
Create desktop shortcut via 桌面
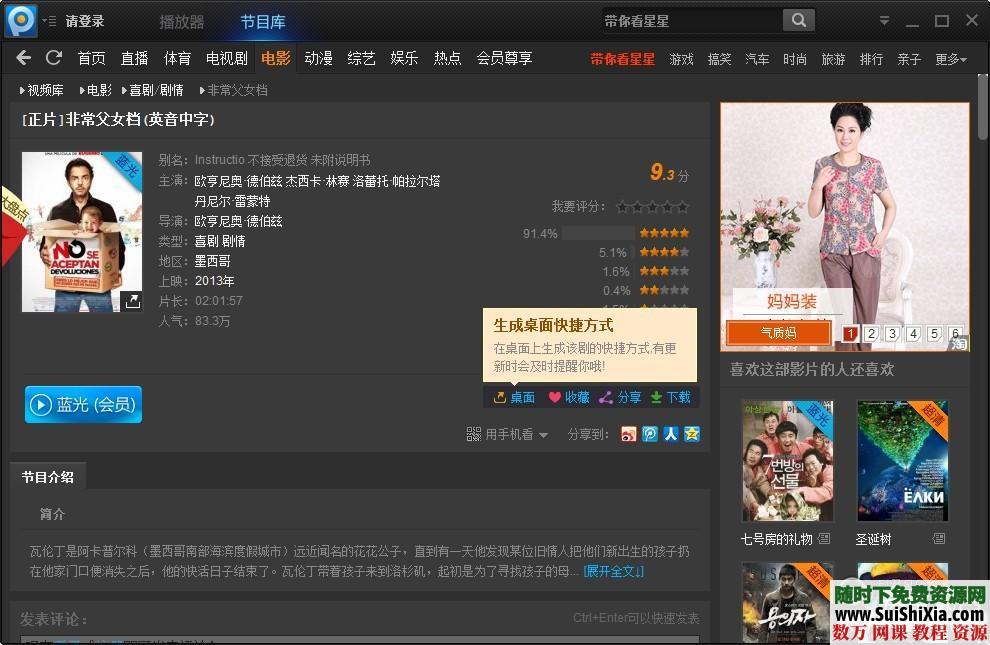coord(514,397)
